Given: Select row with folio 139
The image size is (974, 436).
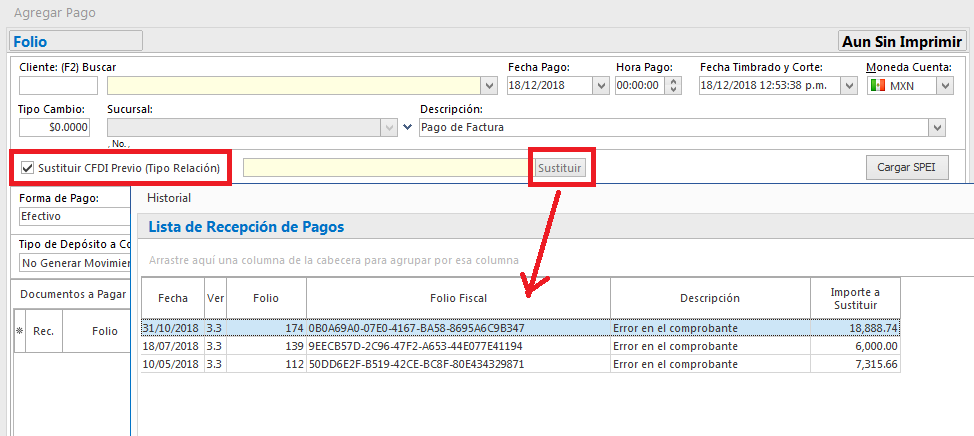Looking at the screenshot, I should pos(520,345).
